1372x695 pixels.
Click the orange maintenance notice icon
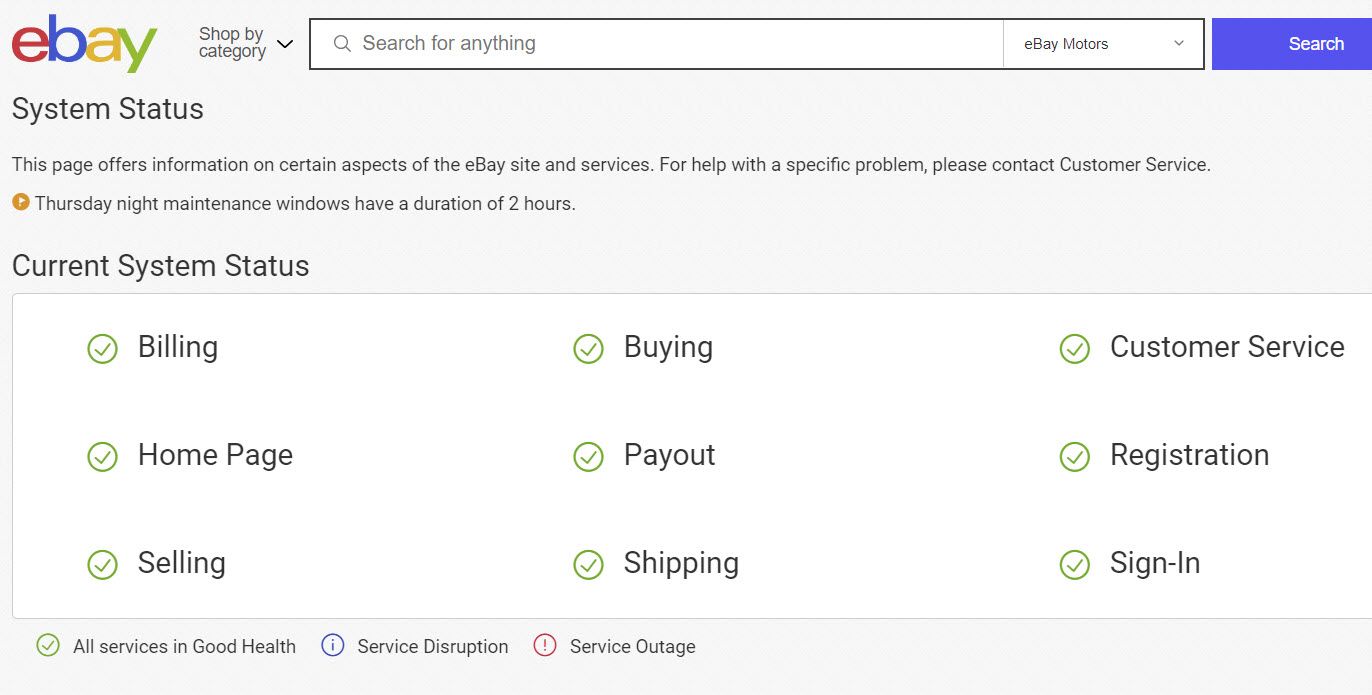(x=21, y=202)
